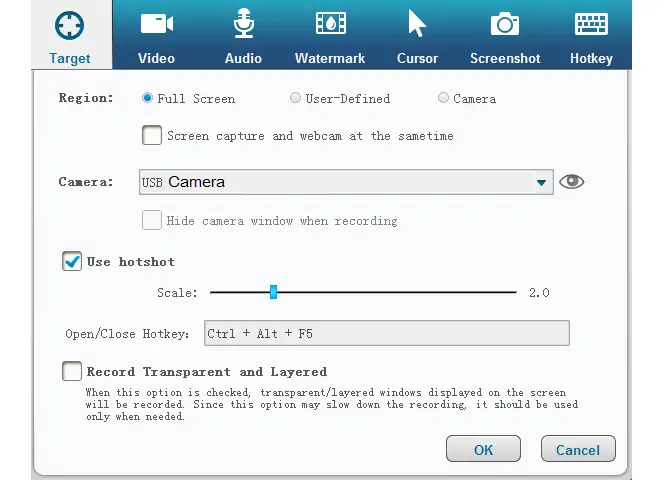Viewport: 664px width, 480px height.
Task: Click the Camera: label
Action: coord(86,182)
